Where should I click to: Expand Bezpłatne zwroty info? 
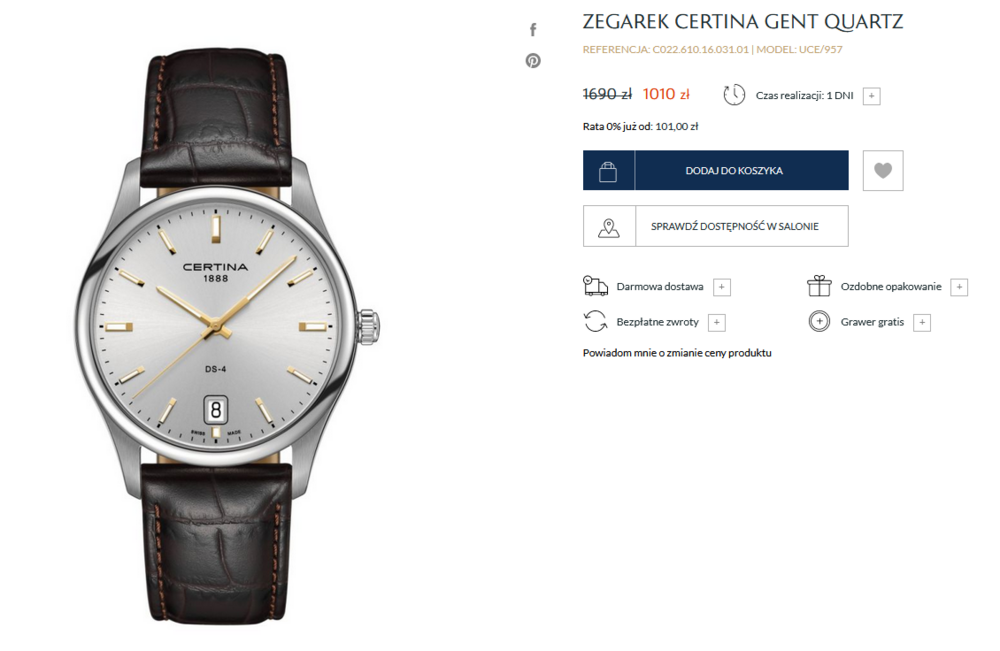coord(716,323)
